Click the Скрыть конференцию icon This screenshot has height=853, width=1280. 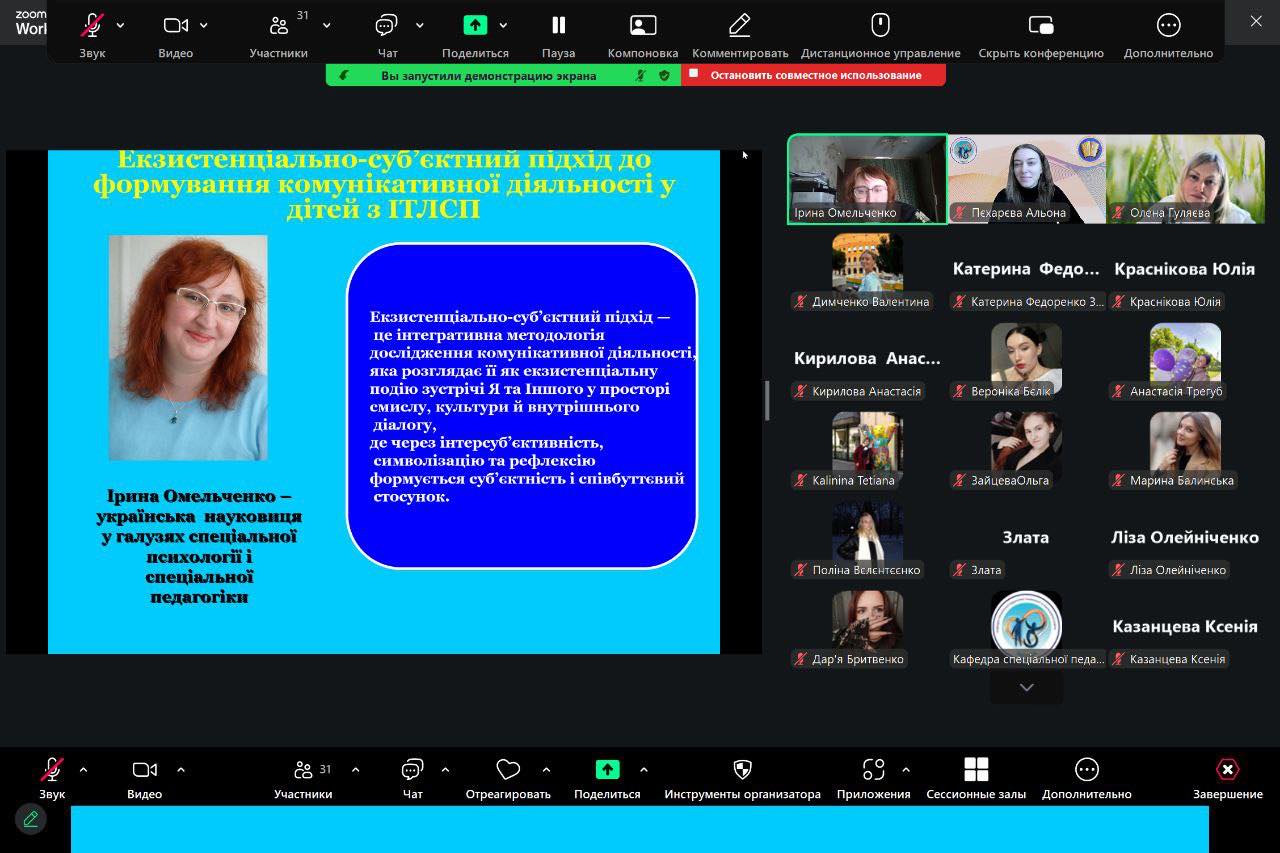click(1040, 26)
